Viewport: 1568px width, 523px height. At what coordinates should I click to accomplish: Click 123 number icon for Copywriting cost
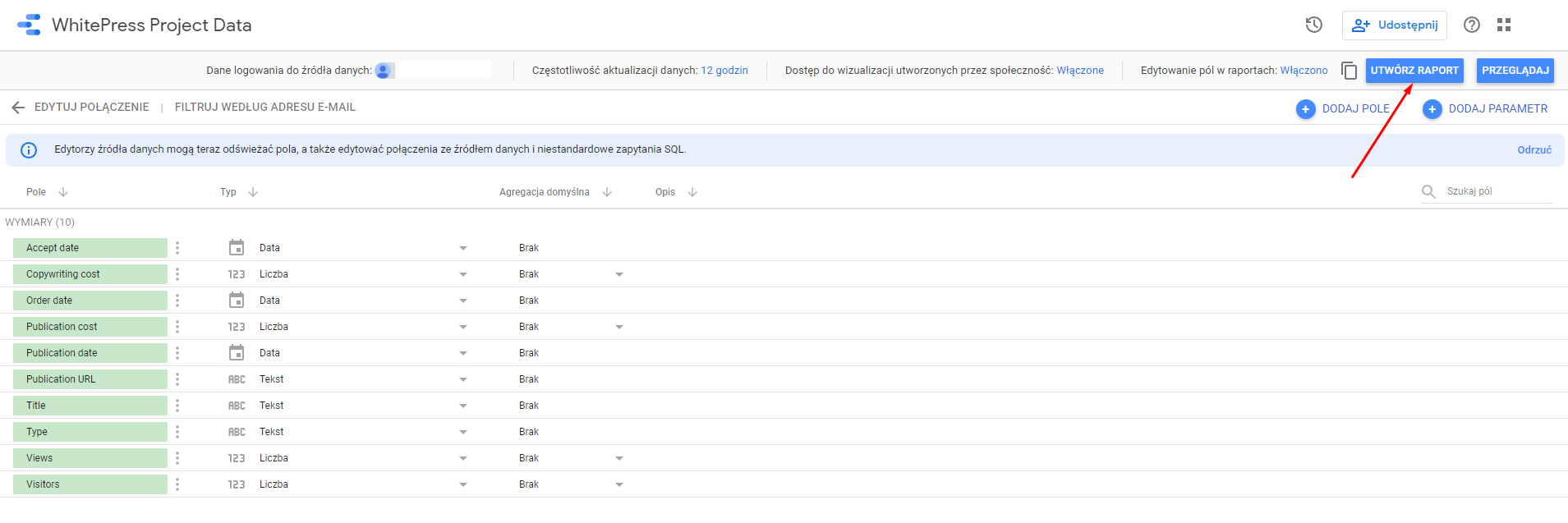point(237,274)
